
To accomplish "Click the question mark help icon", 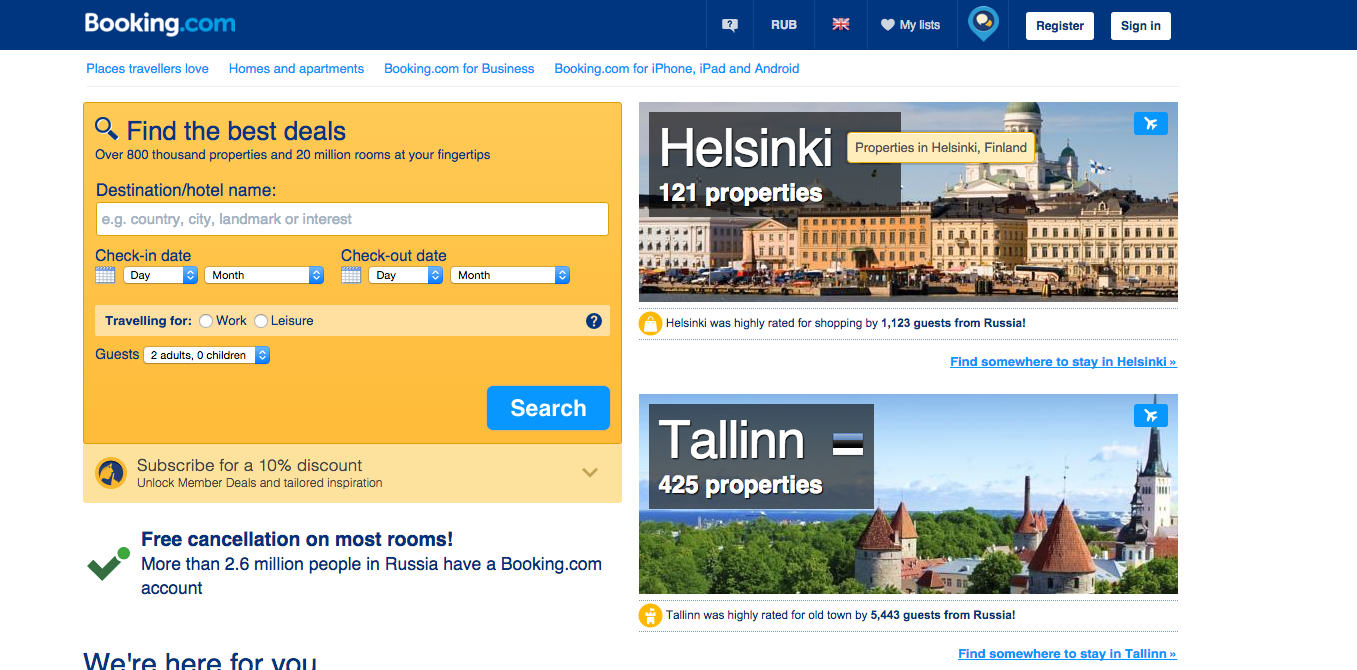I will (x=594, y=321).
